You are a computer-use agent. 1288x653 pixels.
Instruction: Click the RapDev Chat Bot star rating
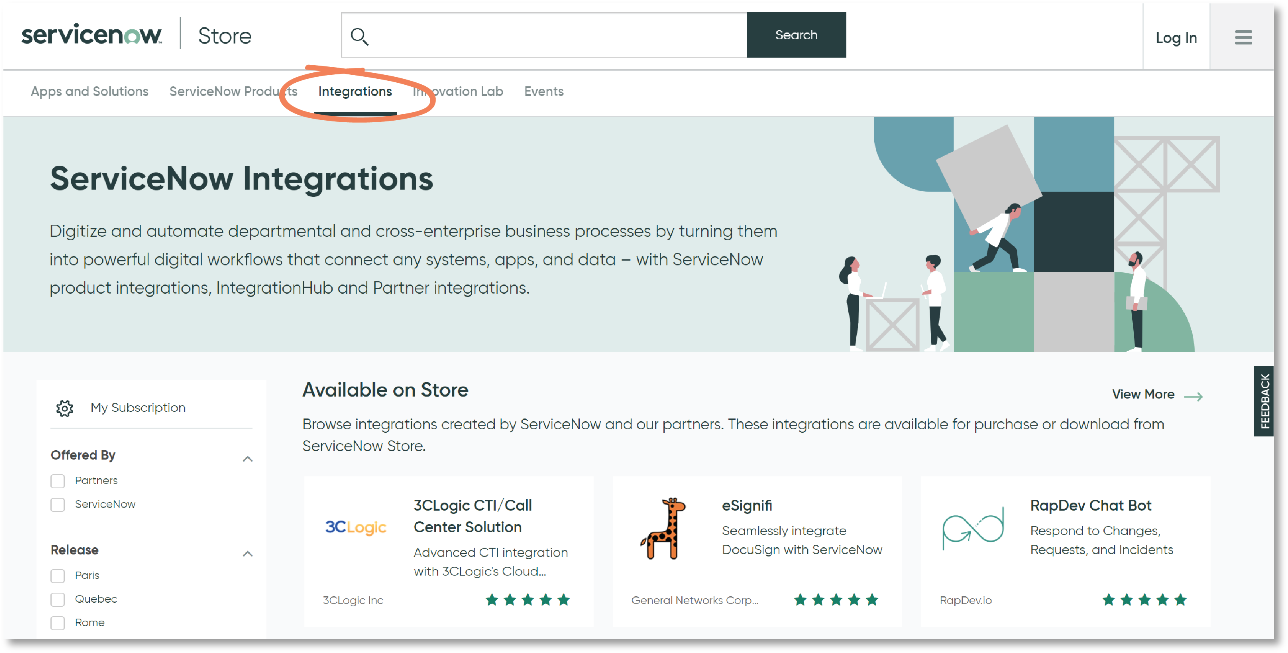pos(1144,600)
